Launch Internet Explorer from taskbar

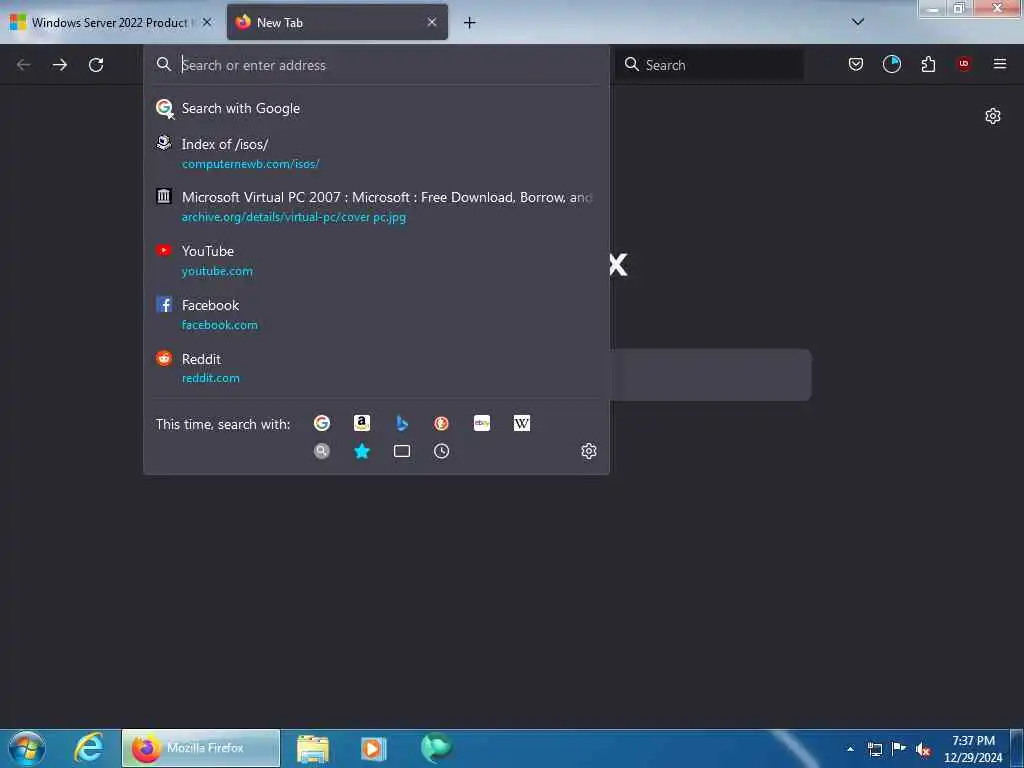[x=89, y=748]
